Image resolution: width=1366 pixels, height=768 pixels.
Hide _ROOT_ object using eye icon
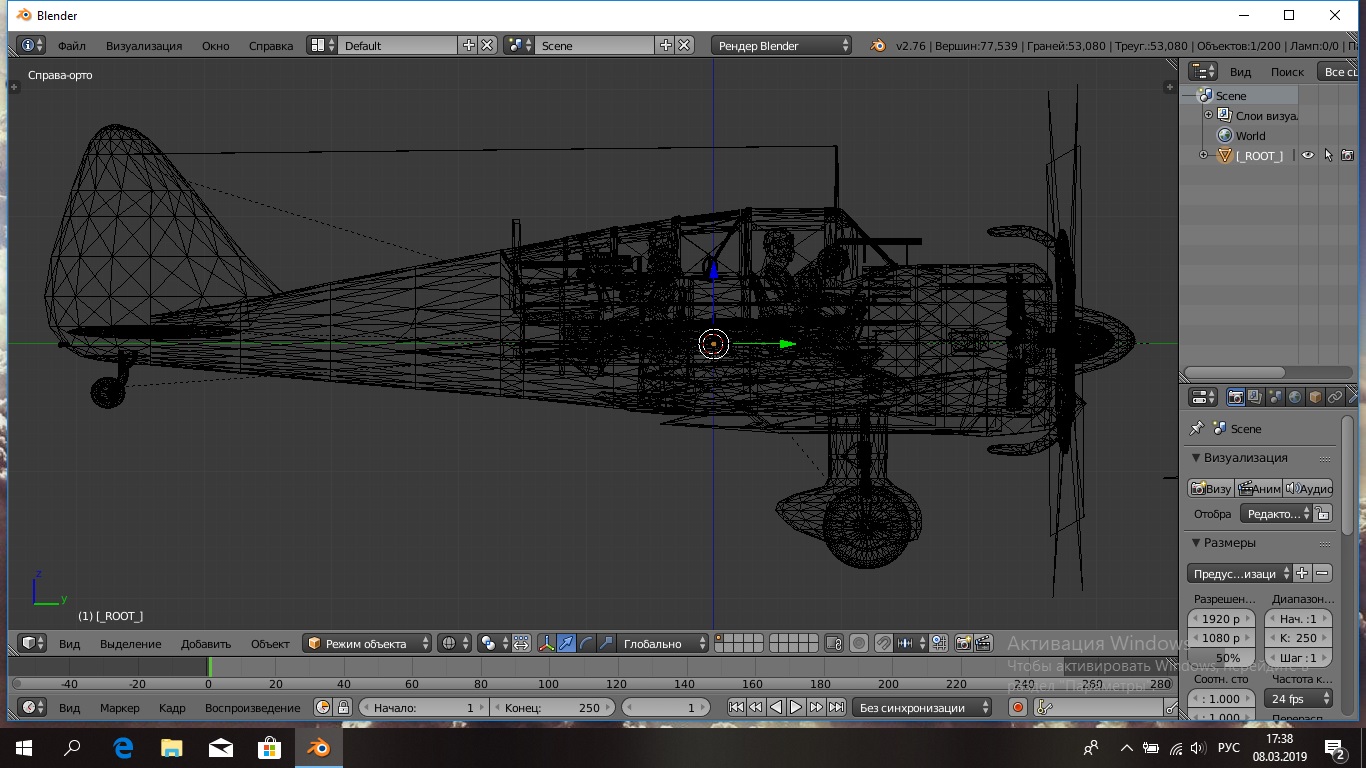[x=1307, y=155]
